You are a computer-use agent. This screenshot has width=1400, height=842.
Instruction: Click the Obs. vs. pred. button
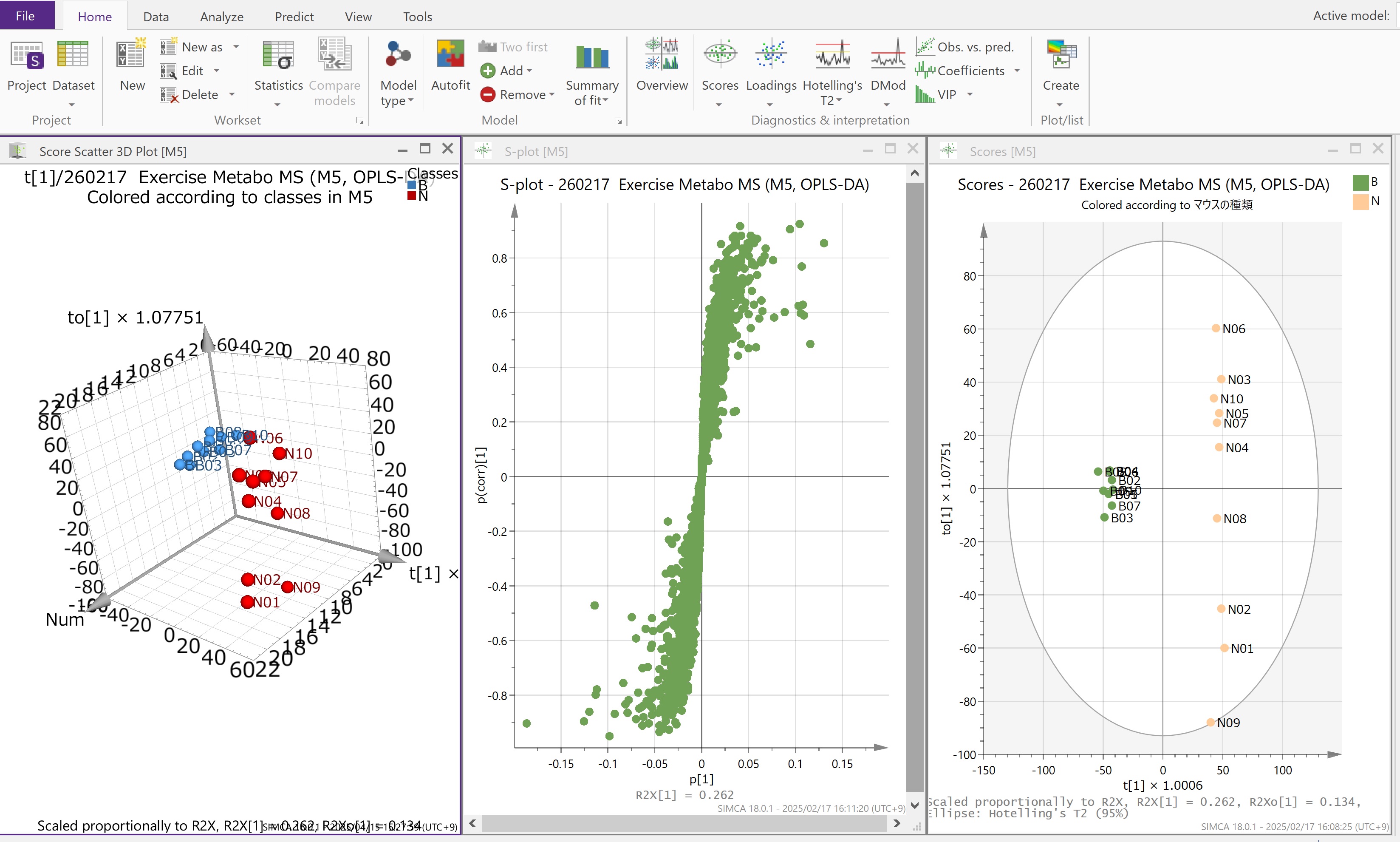point(965,47)
